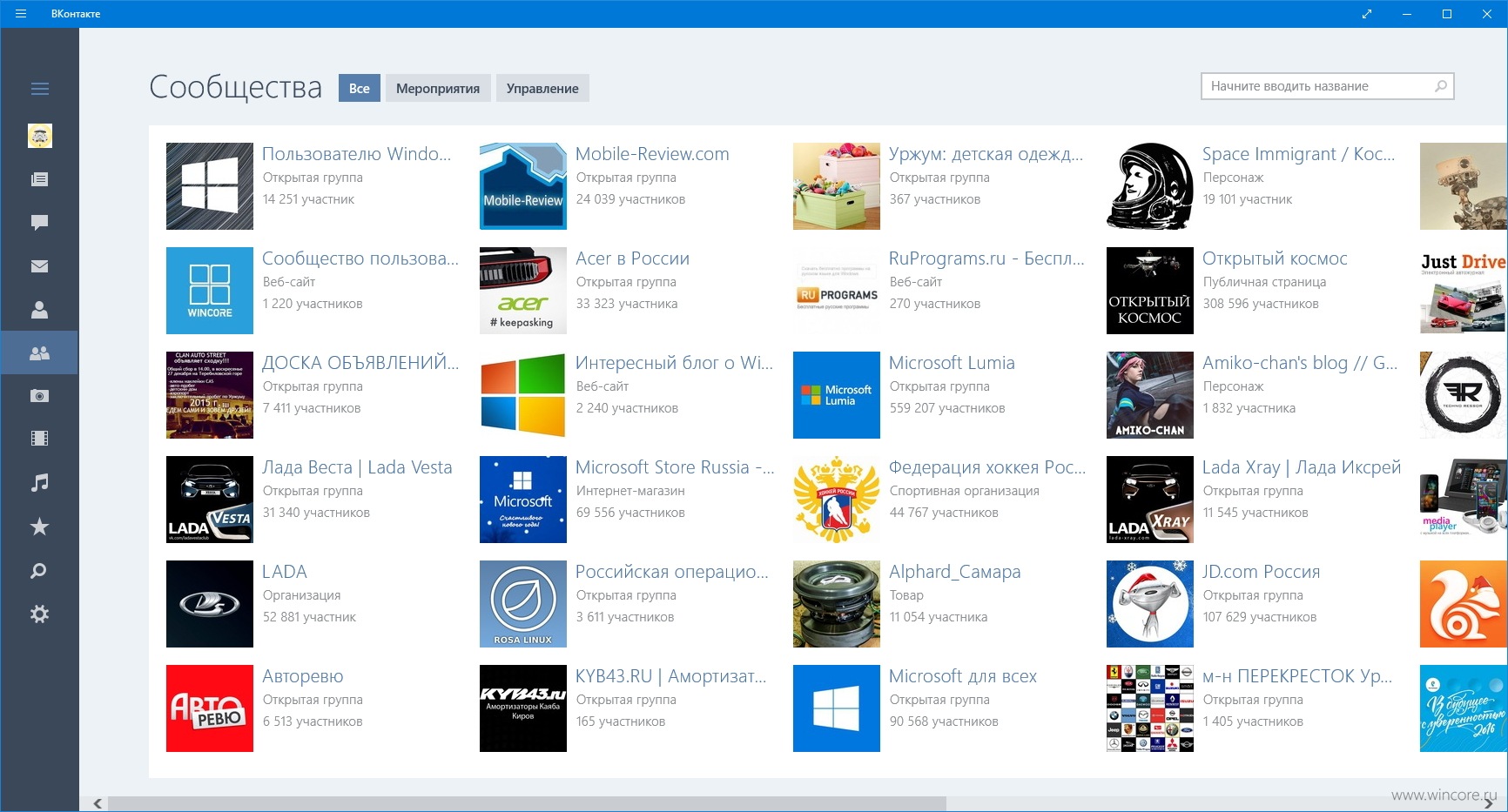The height and width of the screenshot is (812, 1508).
Task: Open the news feed sidebar icon
Action: tap(39, 179)
